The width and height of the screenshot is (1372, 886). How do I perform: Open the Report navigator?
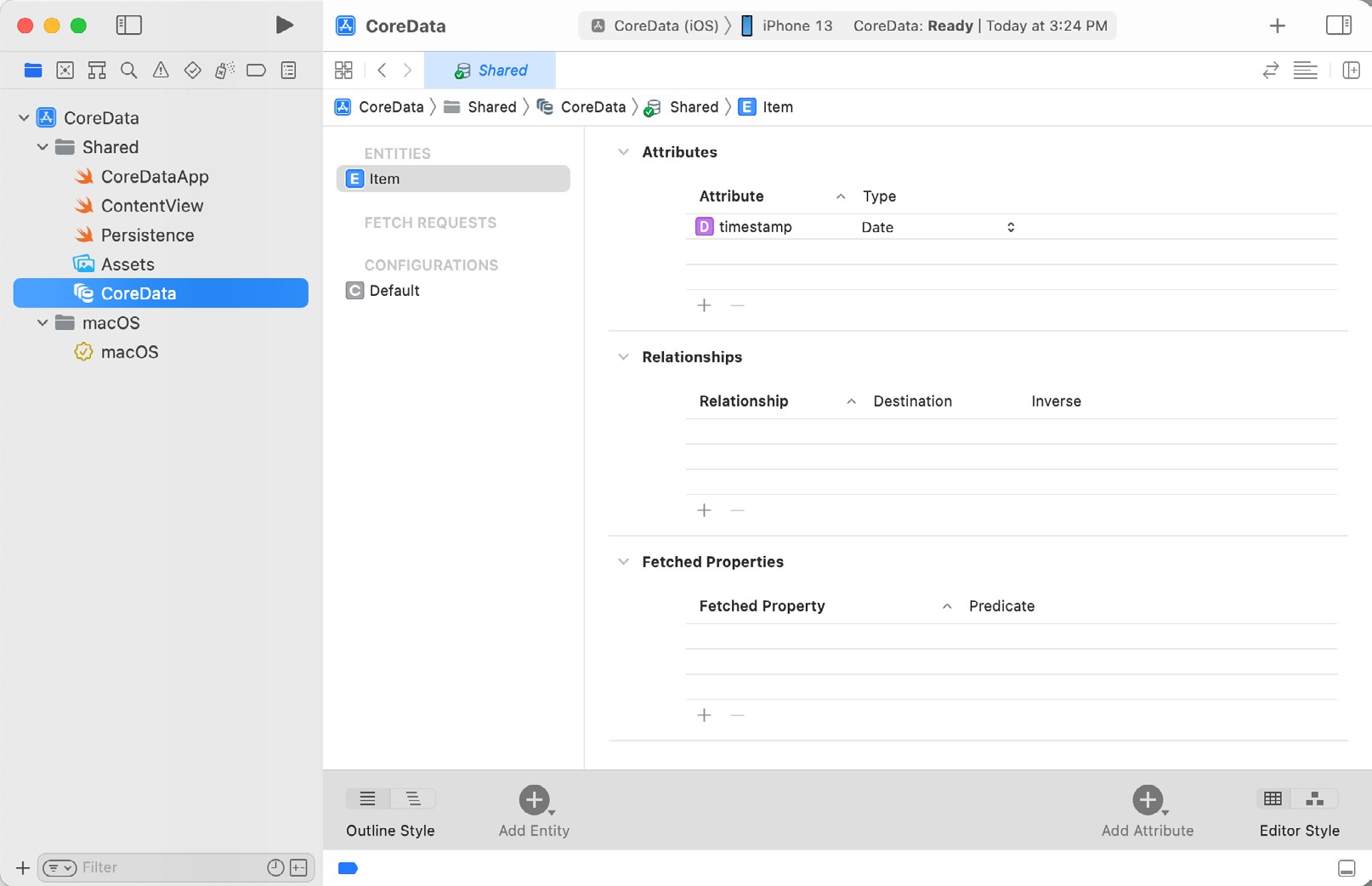(x=289, y=71)
